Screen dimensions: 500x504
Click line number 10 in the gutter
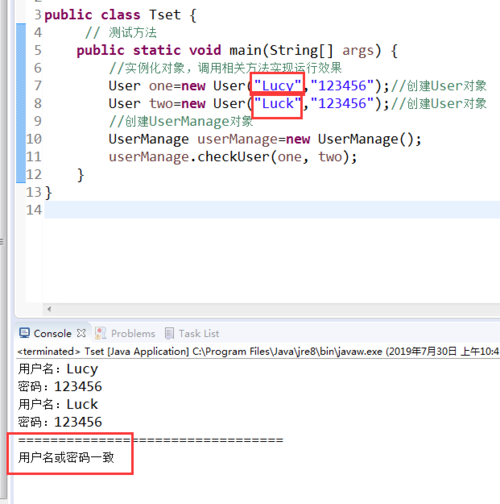click(34, 139)
